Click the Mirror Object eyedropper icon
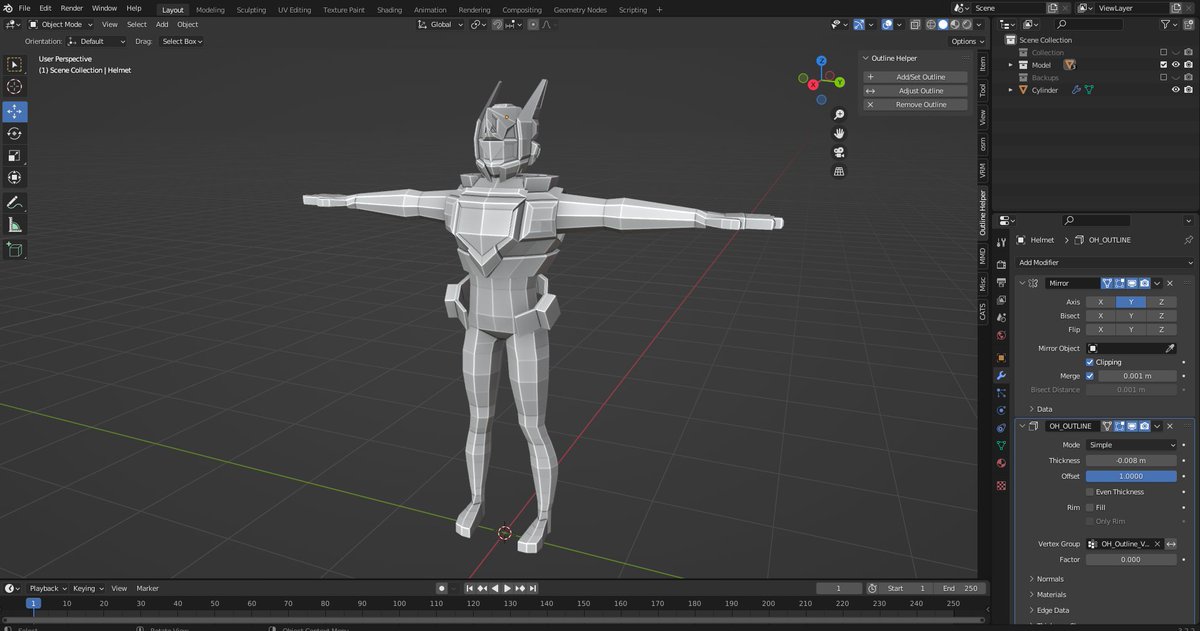Image resolution: width=1200 pixels, height=631 pixels. [x=1170, y=348]
